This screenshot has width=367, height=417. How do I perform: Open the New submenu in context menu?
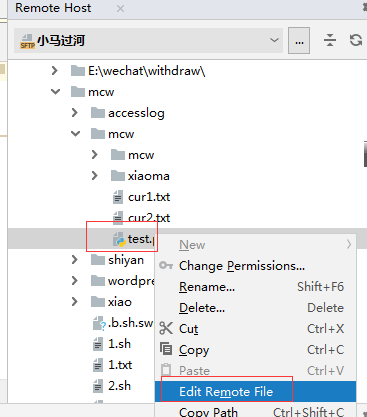[x=255, y=245]
